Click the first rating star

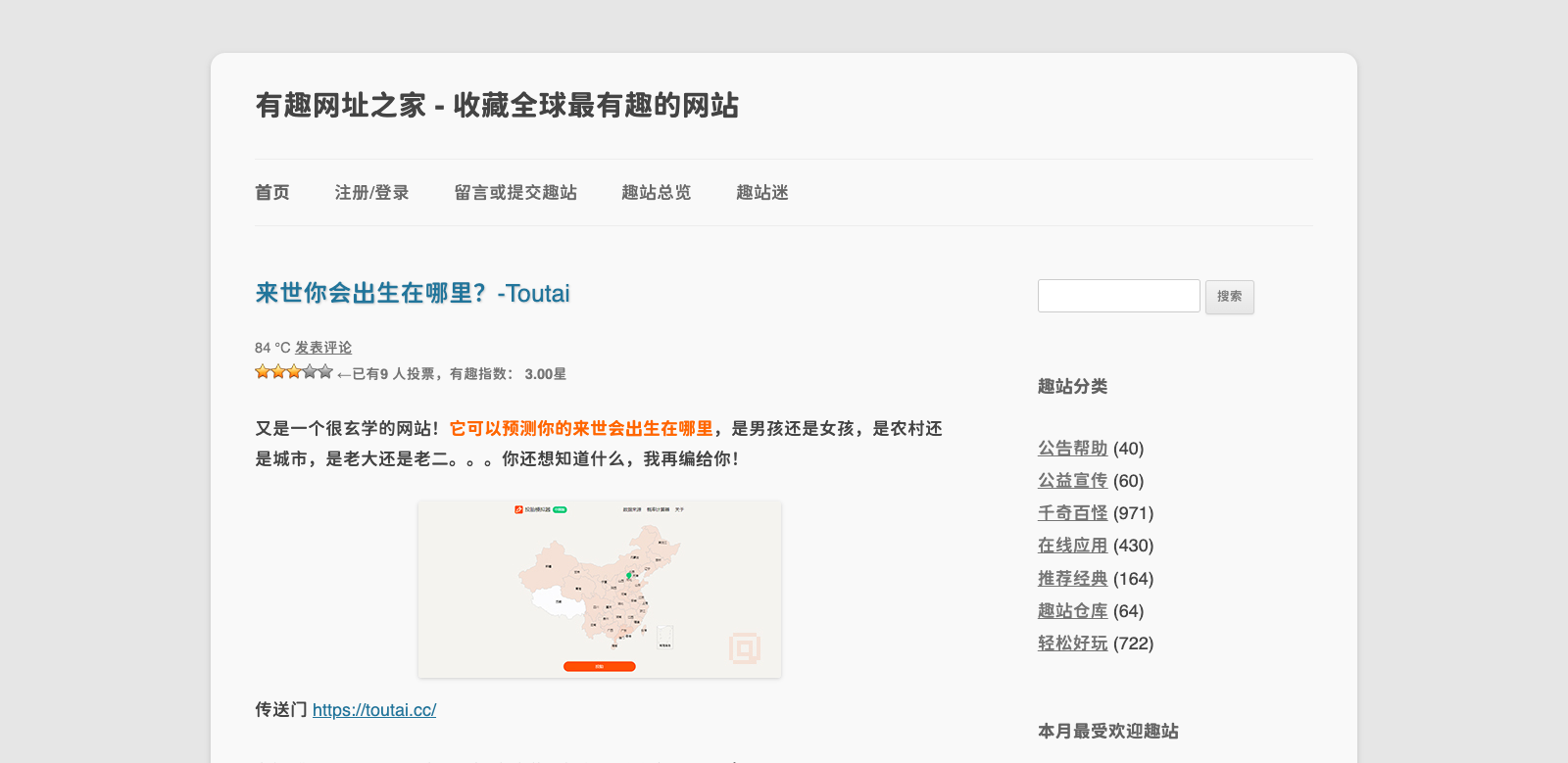point(262,372)
